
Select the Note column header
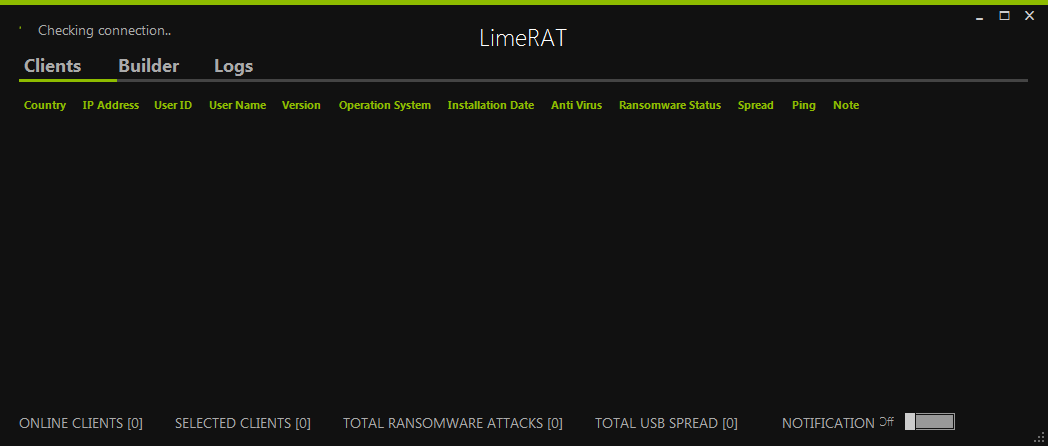845,105
